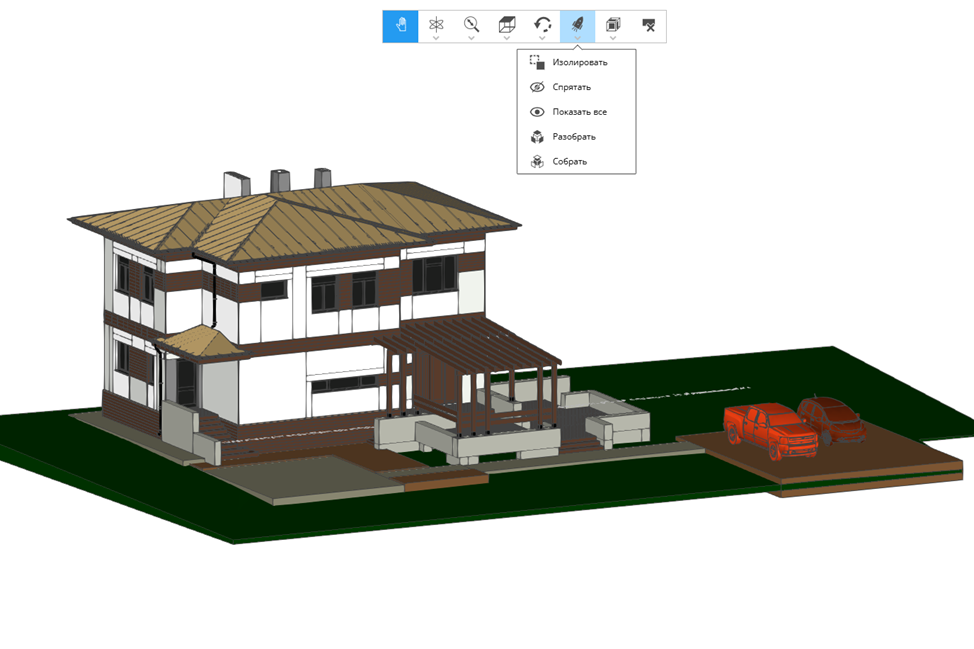
Task: Click the clear selection X icon
Action: coord(649,26)
